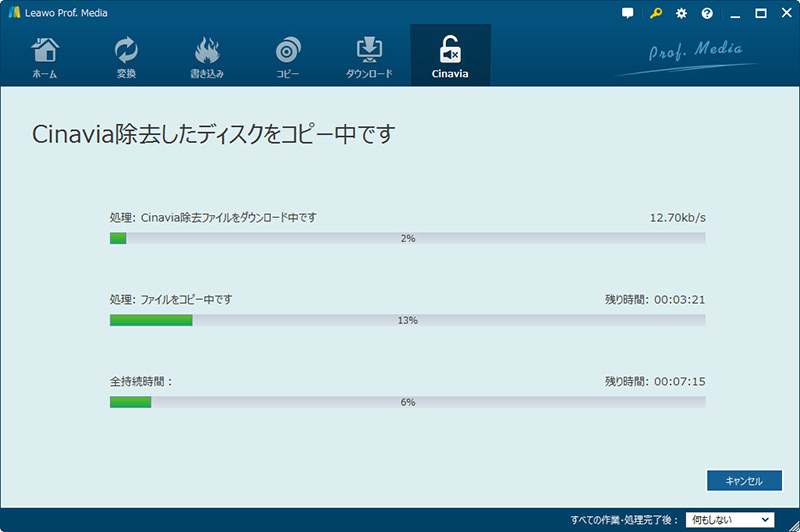The width and height of the screenshot is (800, 532).
Task: Click the file copy progress bar at 13%
Action: [x=408, y=320]
